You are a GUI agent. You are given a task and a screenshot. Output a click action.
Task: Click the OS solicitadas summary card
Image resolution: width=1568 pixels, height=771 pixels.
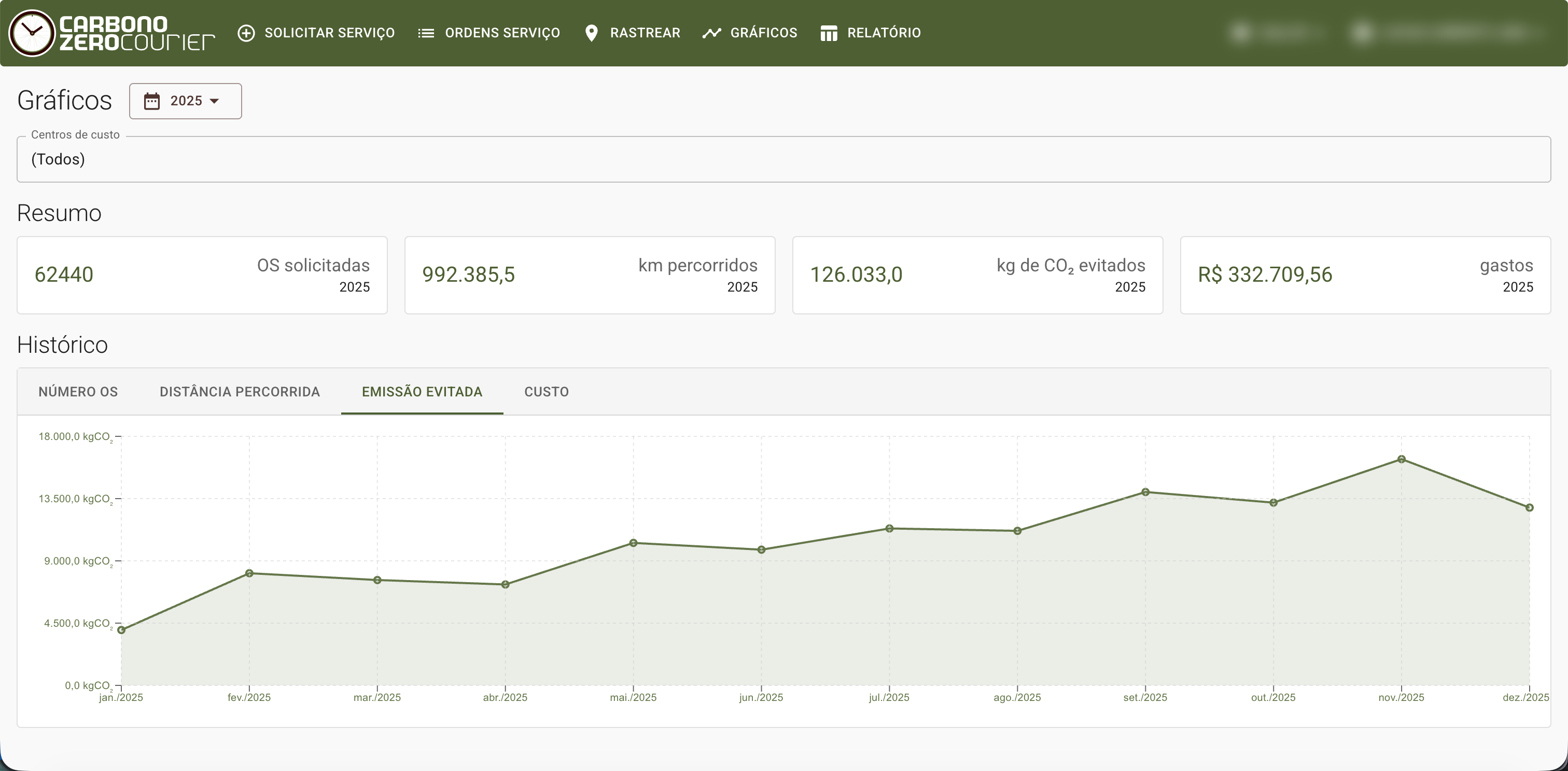[202, 274]
